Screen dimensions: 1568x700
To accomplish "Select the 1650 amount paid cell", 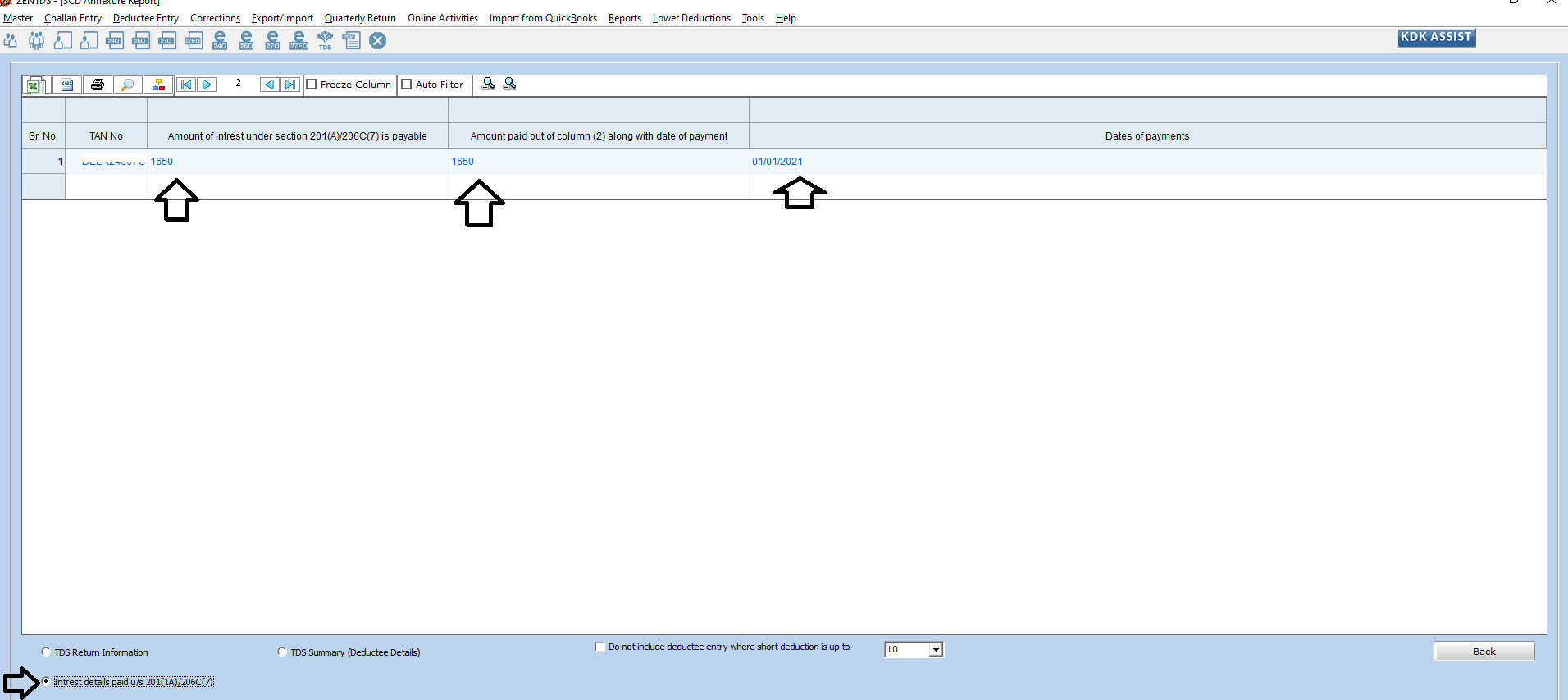I will click(x=599, y=162).
